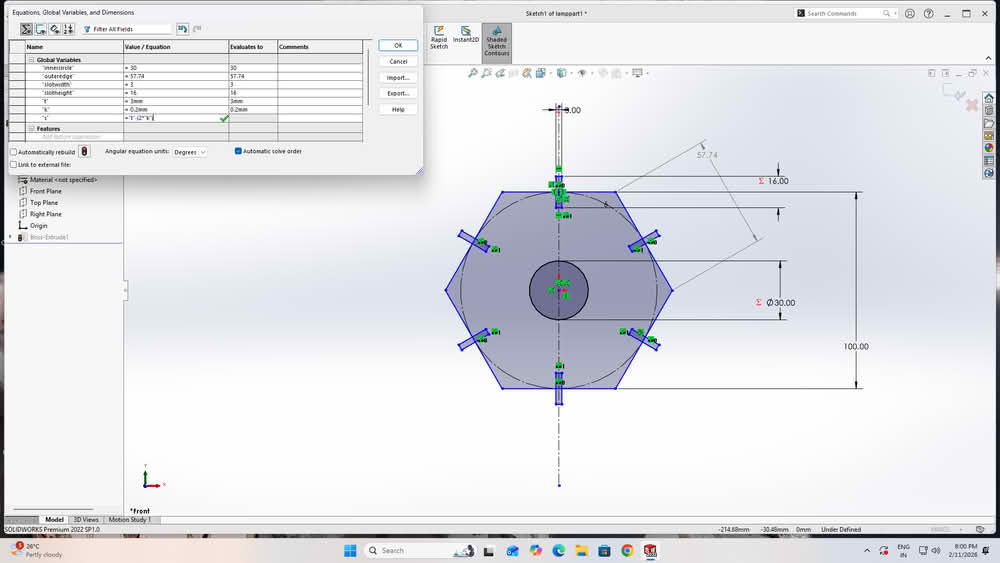Switch to the 3D Views tab
The height and width of the screenshot is (563, 1000).
click(x=85, y=520)
